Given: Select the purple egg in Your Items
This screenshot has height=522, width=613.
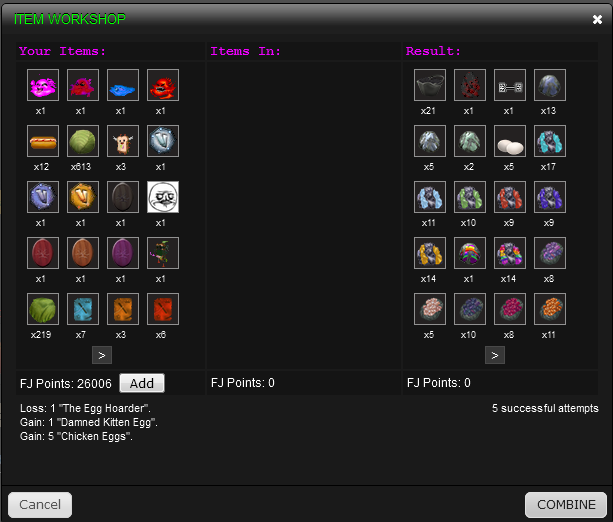Looking at the screenshot, I should (x=123, y=253).
